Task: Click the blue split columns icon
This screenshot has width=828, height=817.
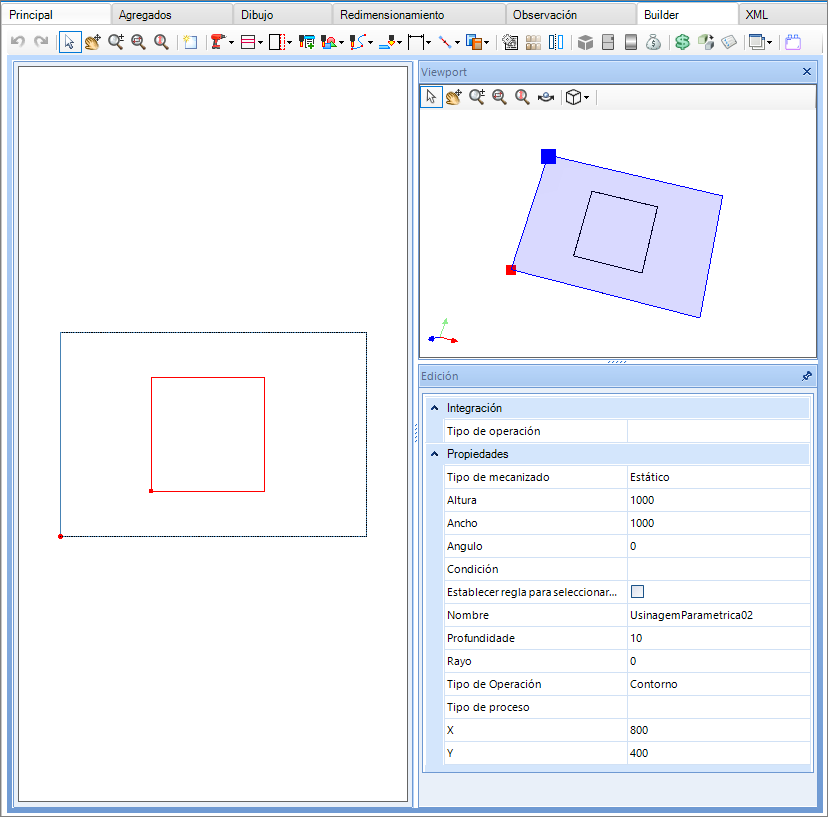Action: 556,42
